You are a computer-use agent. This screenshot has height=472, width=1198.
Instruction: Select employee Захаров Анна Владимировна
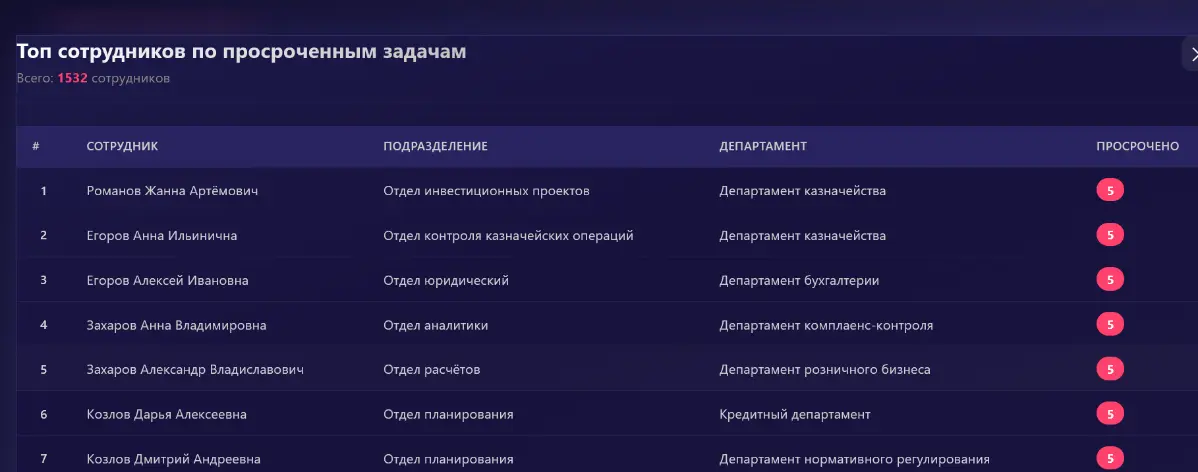(x=176, y=325)
